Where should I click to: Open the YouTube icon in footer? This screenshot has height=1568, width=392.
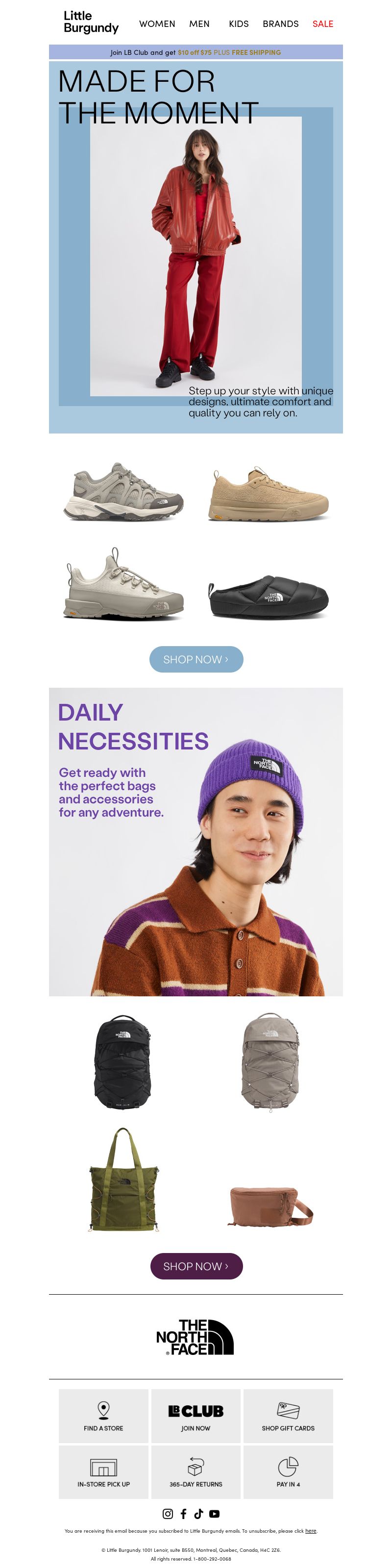tap(214, 1513)
